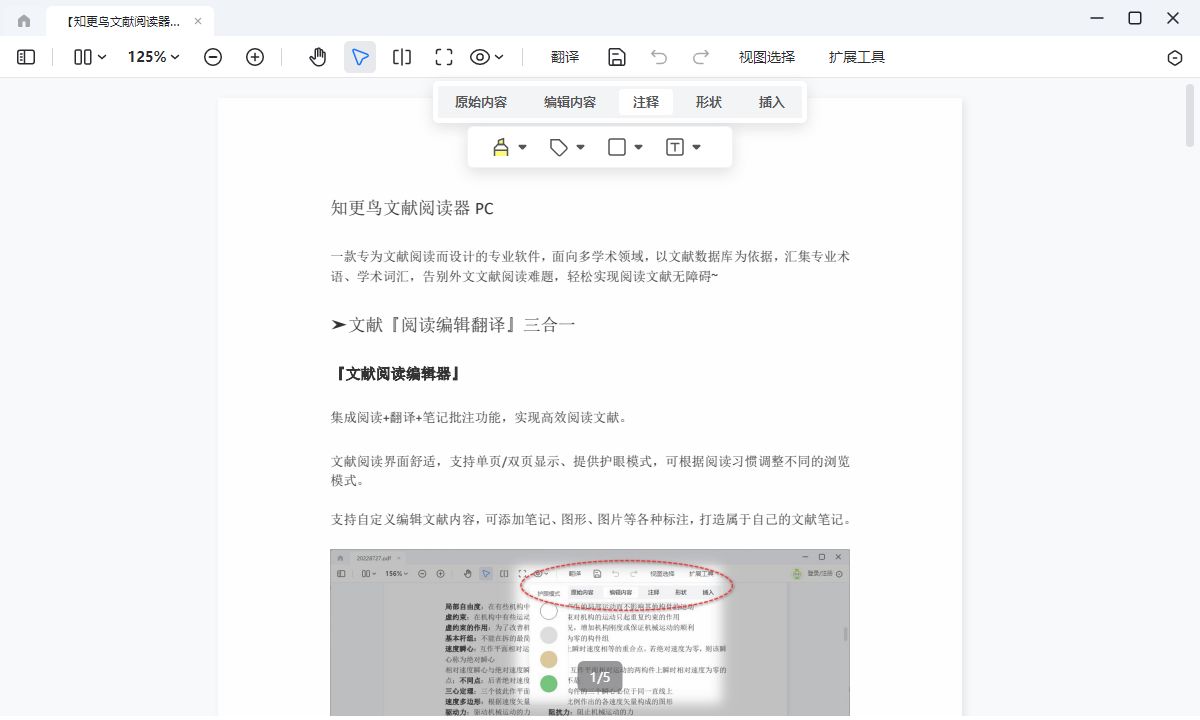
Task: Enter full screen mode
Action: tap(444, 57)
